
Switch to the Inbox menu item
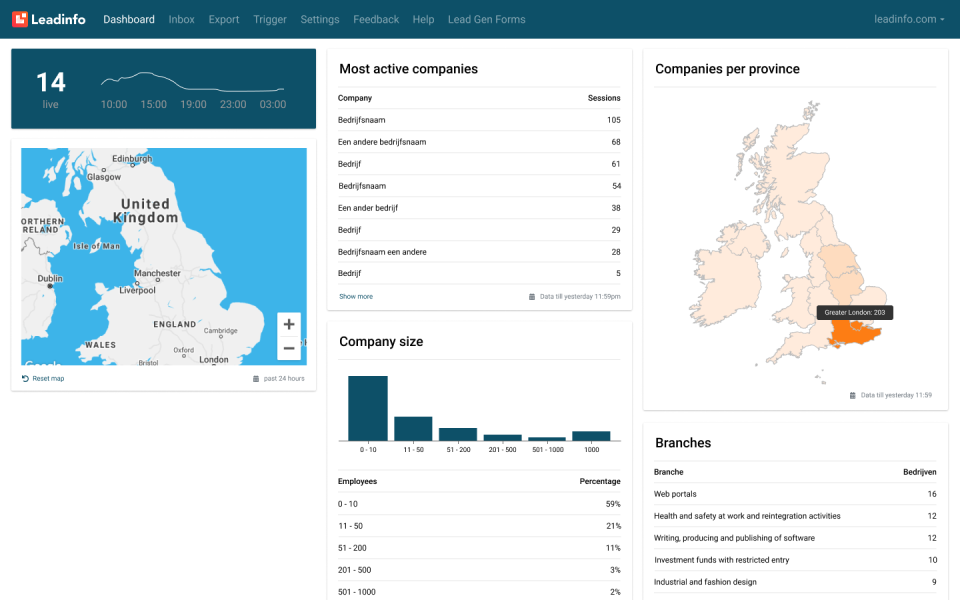[x=181, y=19]
